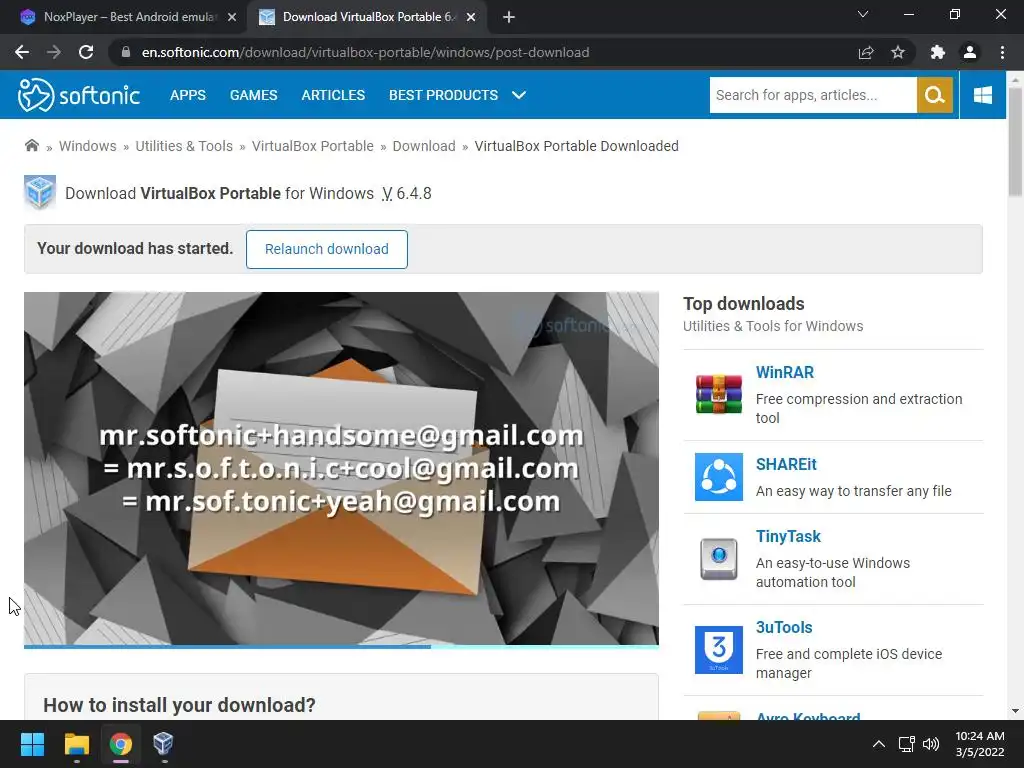The height and width of the screenshot is (768, 1024).
Task: Share this page from address bar
Action: [866, 52]
